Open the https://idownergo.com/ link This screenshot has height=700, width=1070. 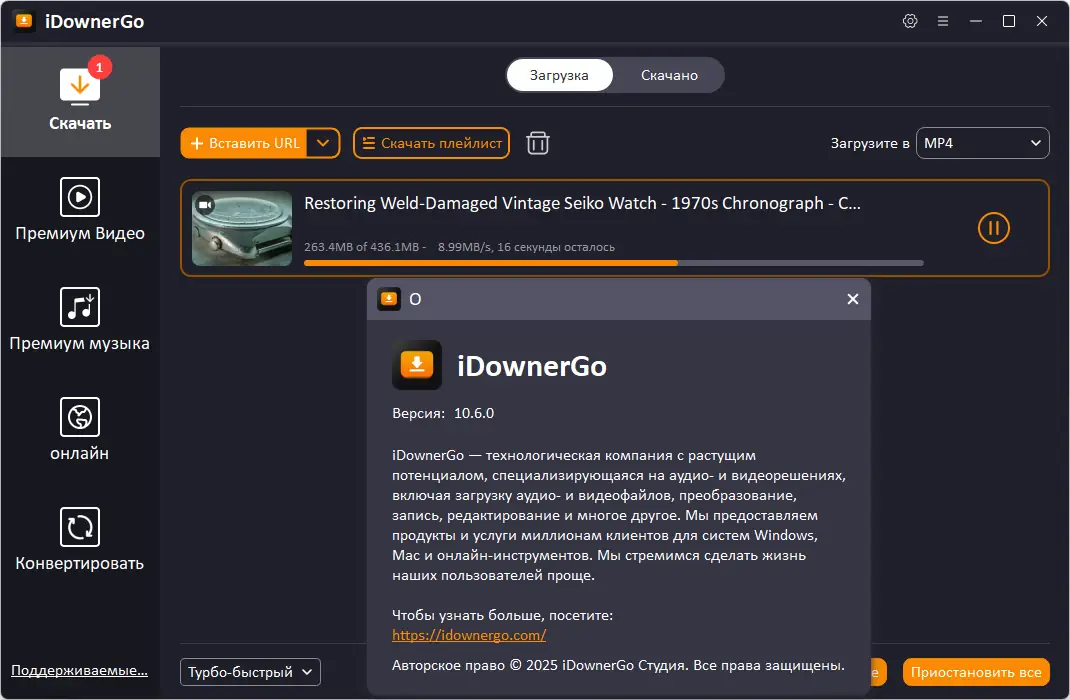click(469, 634)
